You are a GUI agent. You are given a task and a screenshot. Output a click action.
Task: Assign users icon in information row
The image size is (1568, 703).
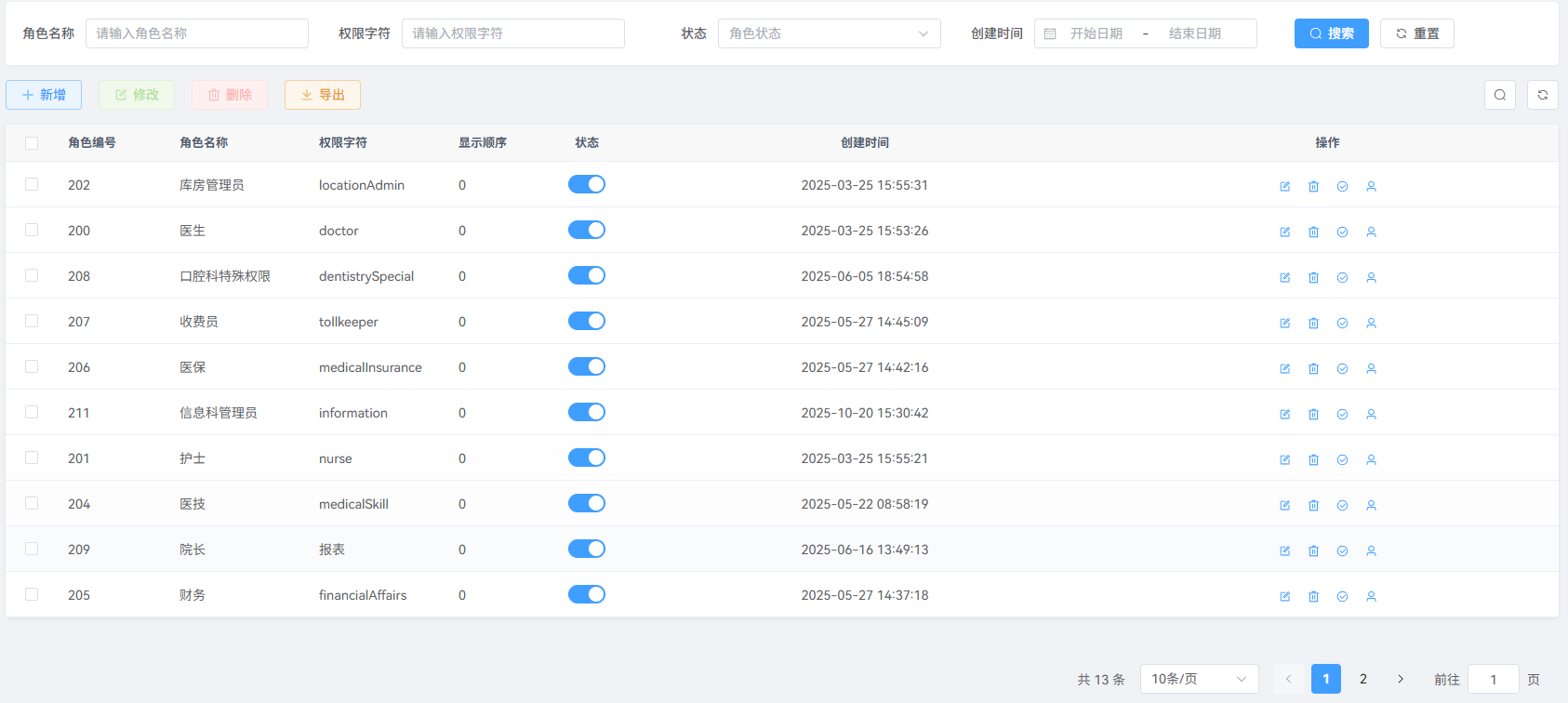1371,414
